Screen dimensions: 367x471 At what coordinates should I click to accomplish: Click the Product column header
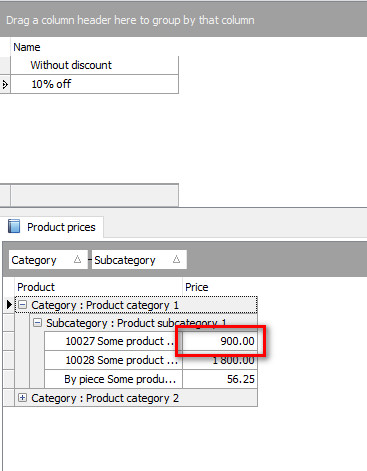pos(99,287)
